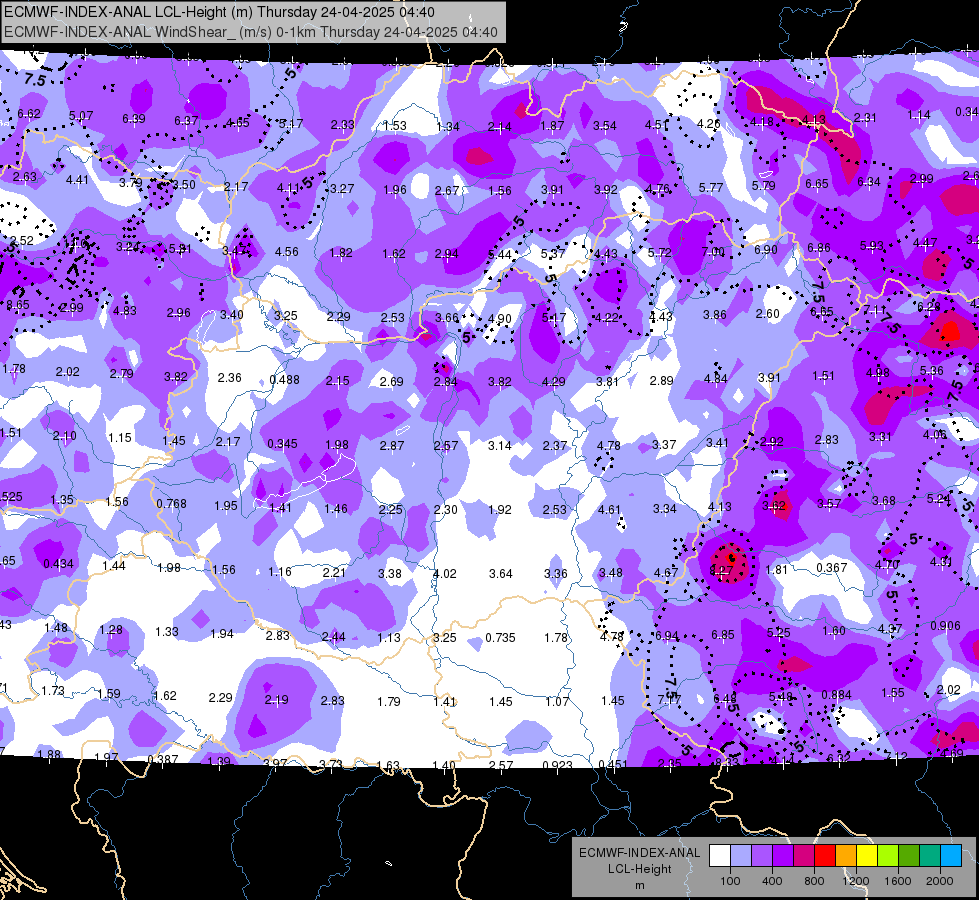Click the wind shear value 3.38
979x900 pixels.
(390, 573)
